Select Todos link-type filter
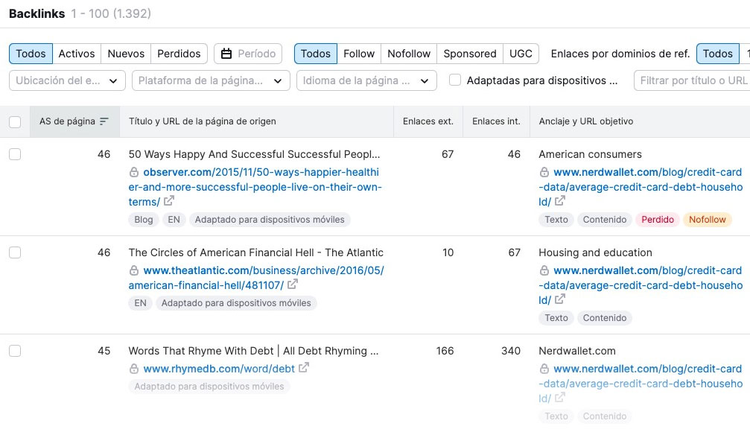750x432 pixels. pyautogui.click(x=316, y=54)
